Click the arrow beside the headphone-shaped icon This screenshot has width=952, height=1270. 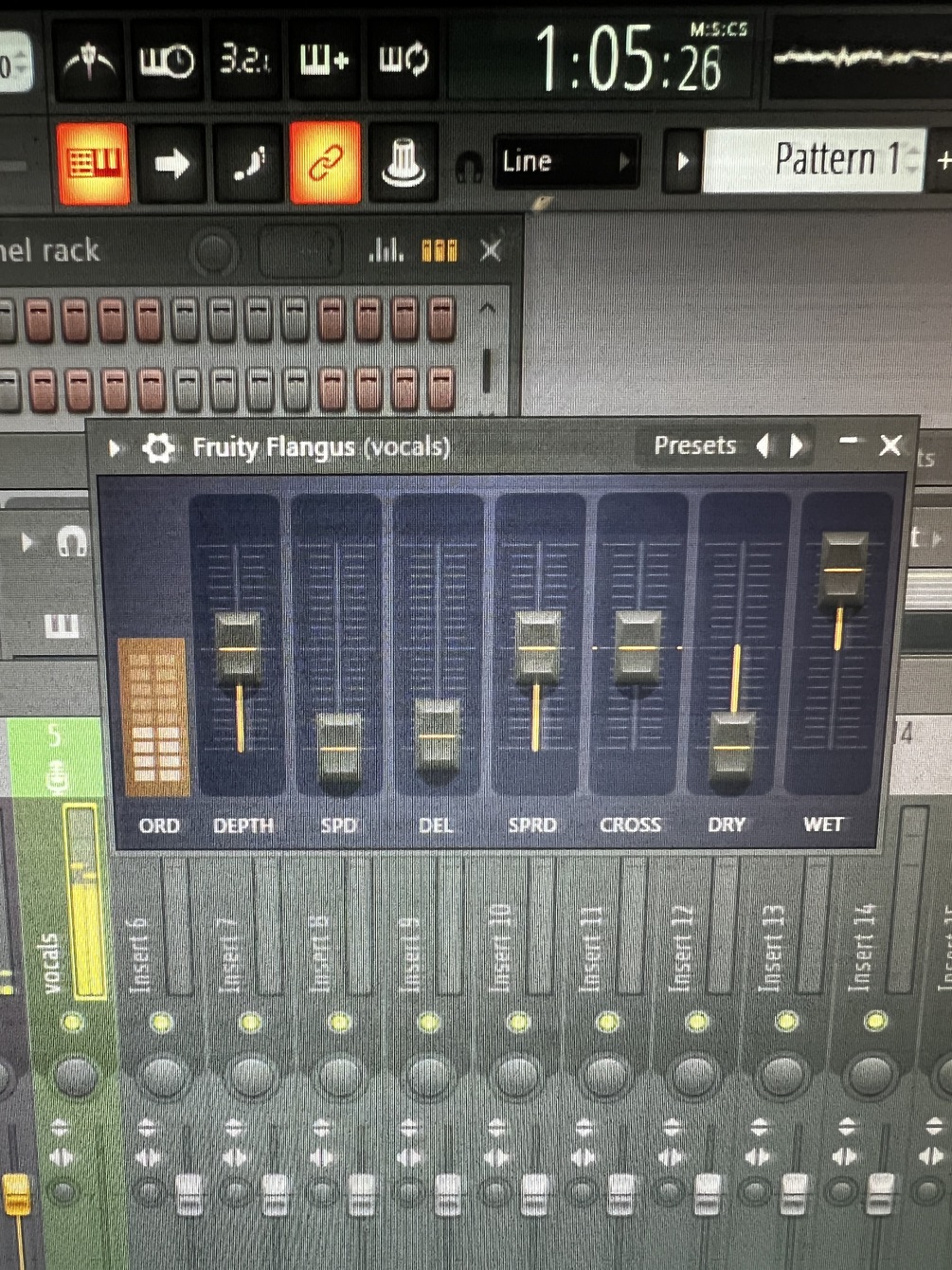(27, 542)
